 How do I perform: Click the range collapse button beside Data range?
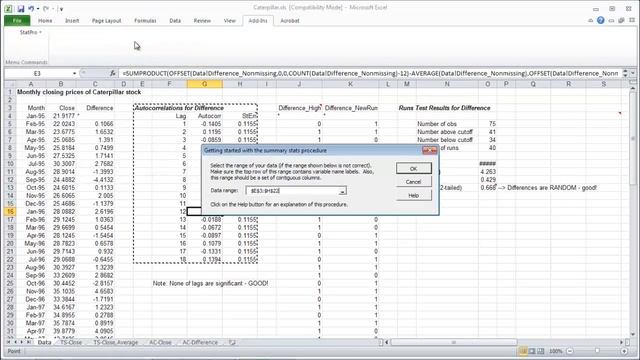(x=343, y=191)
